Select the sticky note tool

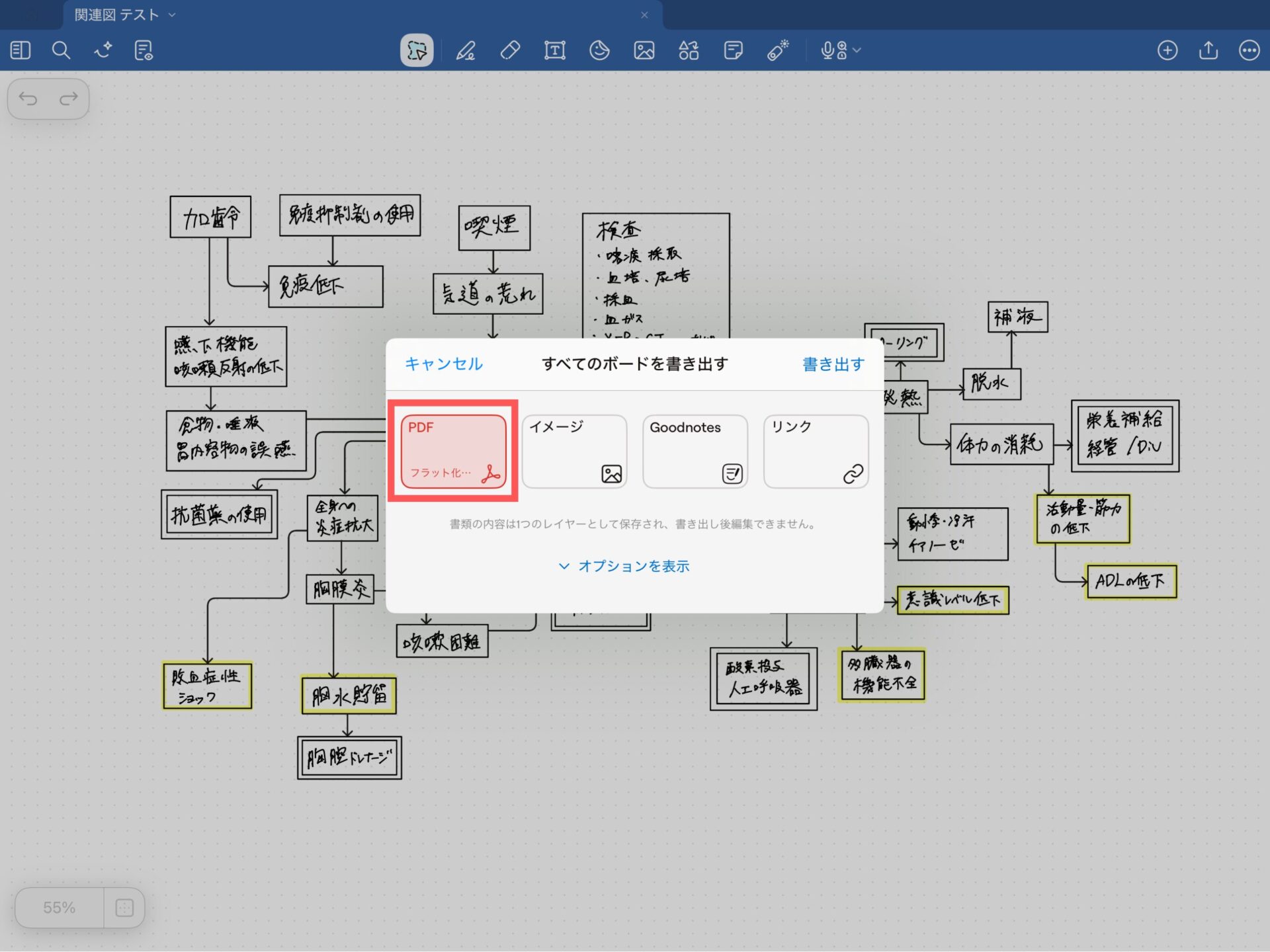(733, 50)
